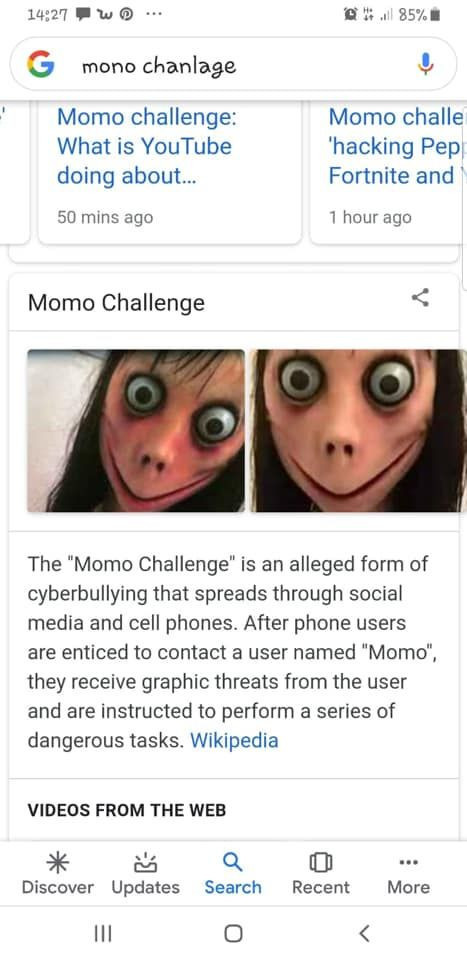The height and width of the screenshot is (960, 467).
Task: Open the first Momo image thumbnail
Action: (136, 430)
